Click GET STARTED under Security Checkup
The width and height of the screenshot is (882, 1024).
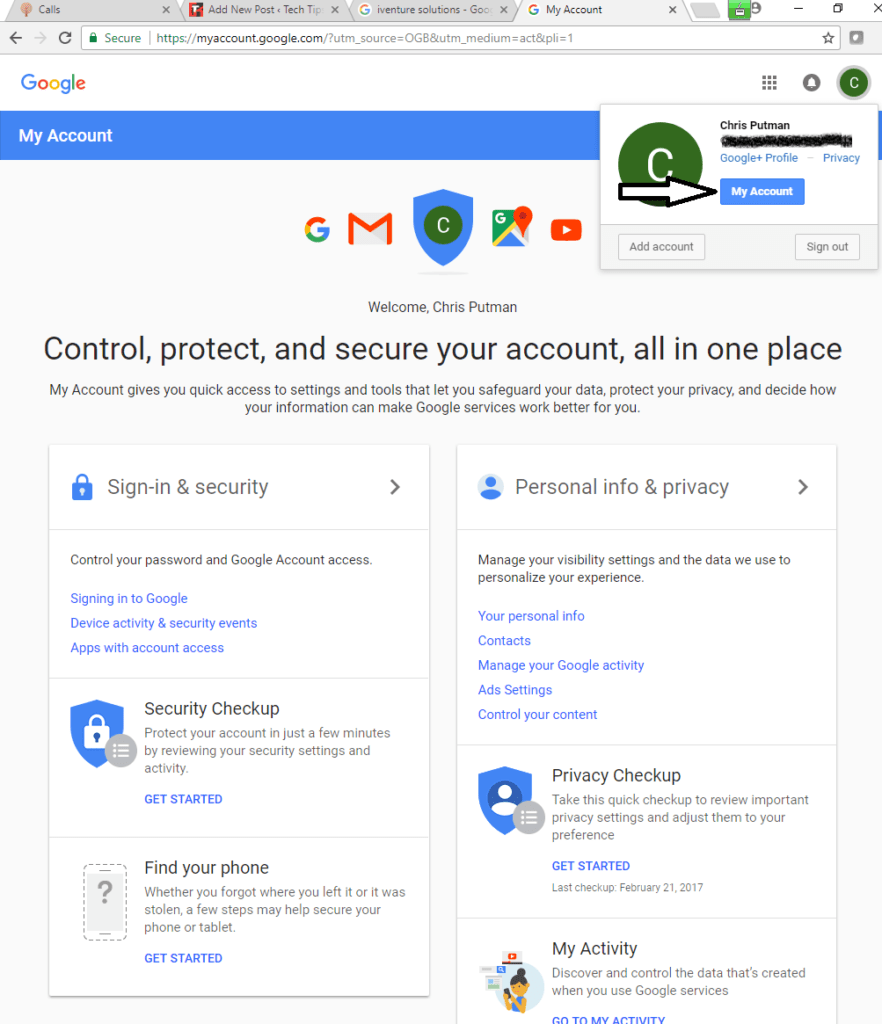pos(183,798)
